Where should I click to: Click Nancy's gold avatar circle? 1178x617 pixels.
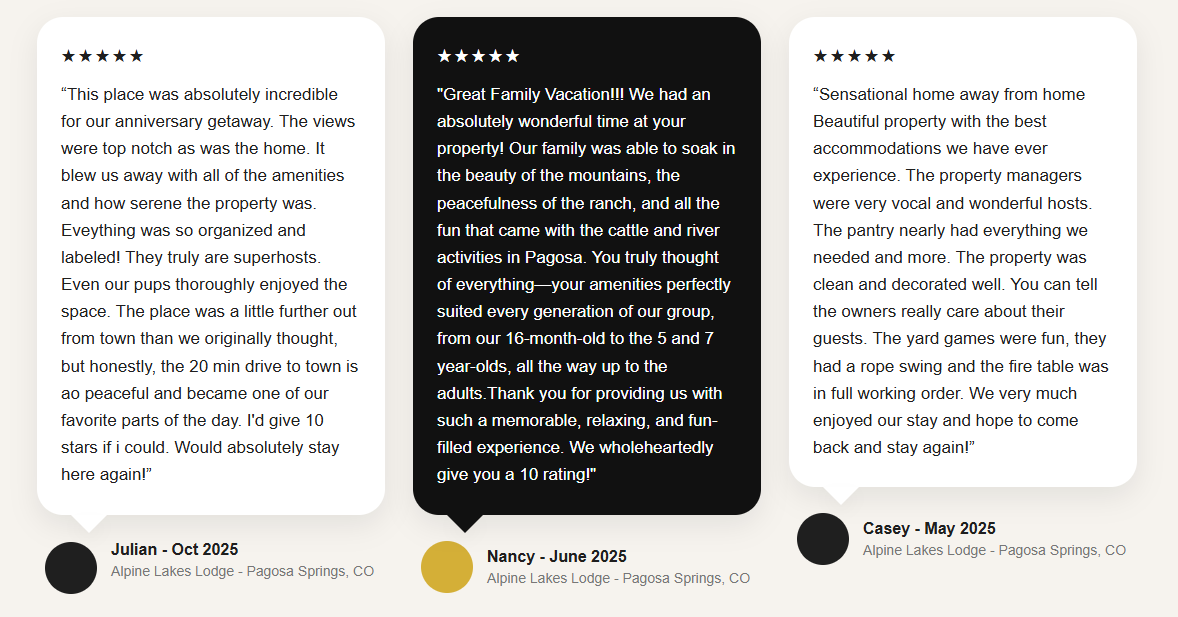click(x=447, y=567)
